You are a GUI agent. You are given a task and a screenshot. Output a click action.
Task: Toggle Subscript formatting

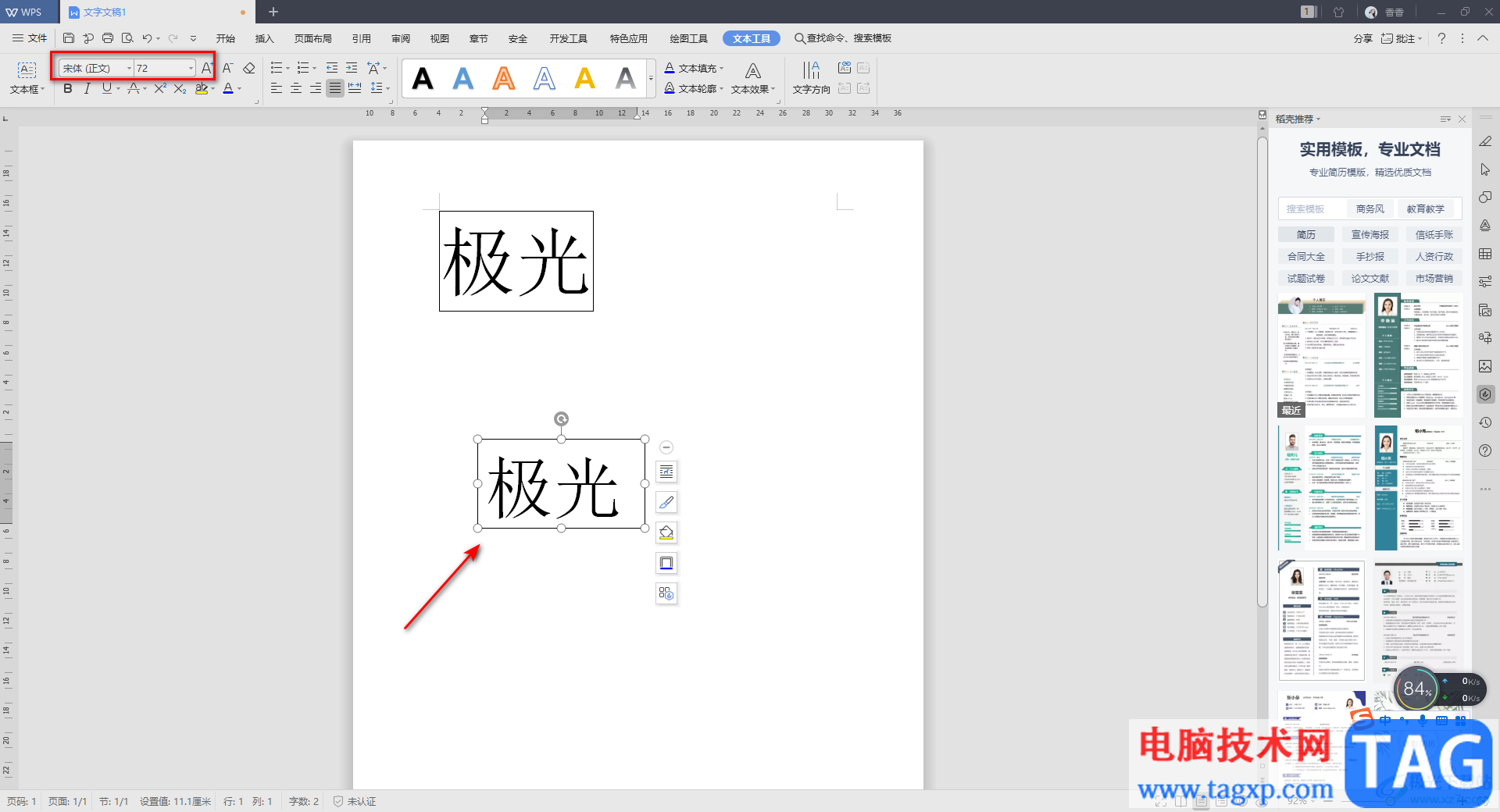pos(180,88)
